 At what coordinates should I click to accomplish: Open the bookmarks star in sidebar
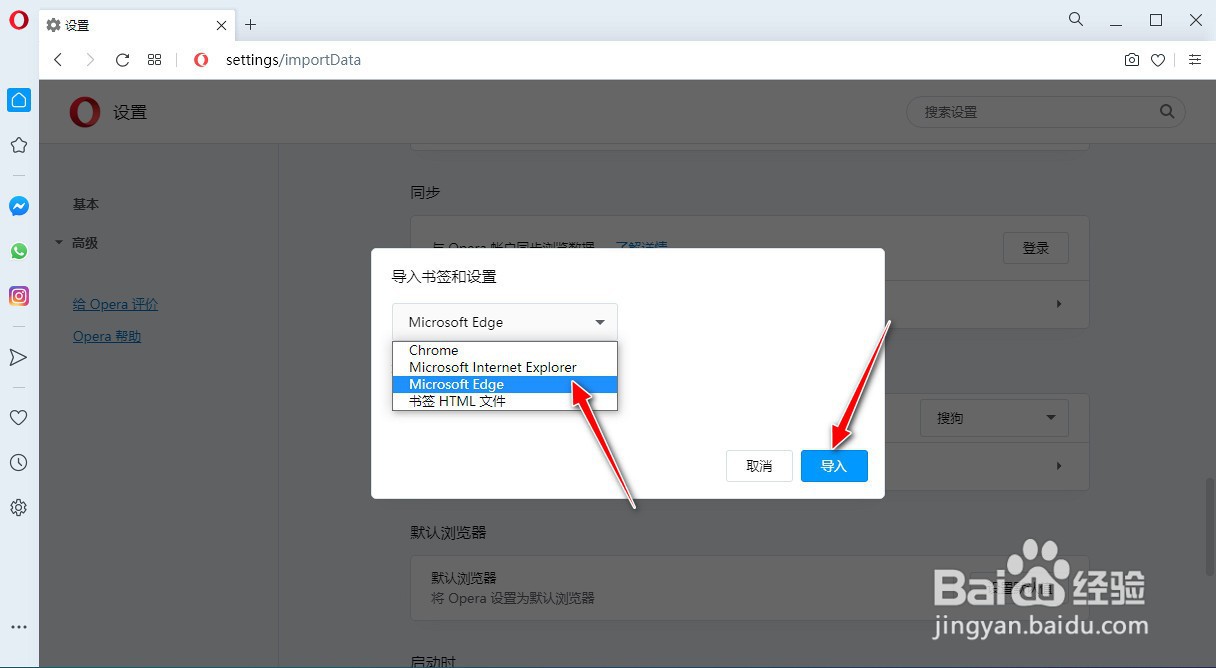pos(18,145)
